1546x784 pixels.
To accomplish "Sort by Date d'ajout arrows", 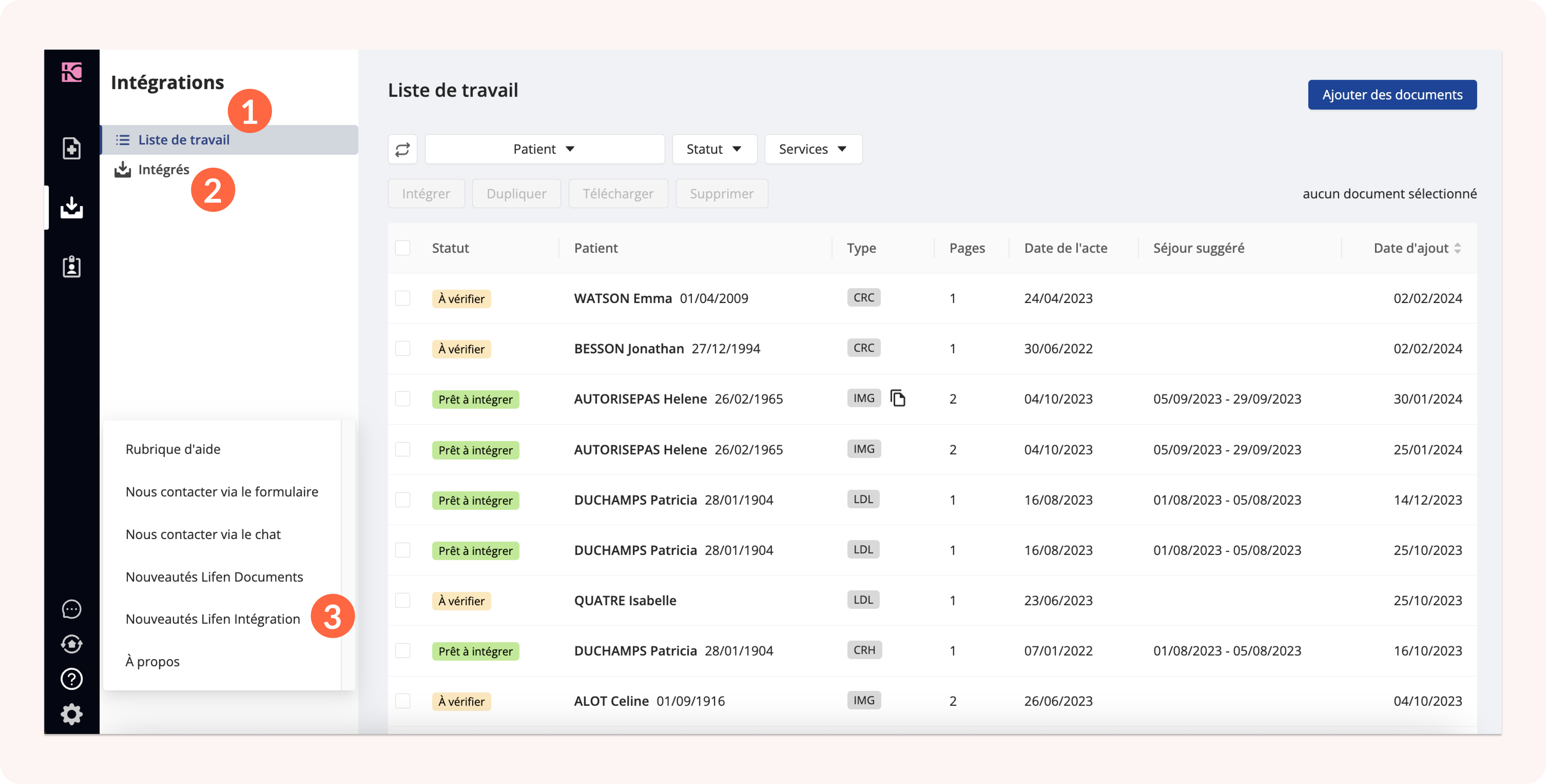I will (x=1457, y=248).
